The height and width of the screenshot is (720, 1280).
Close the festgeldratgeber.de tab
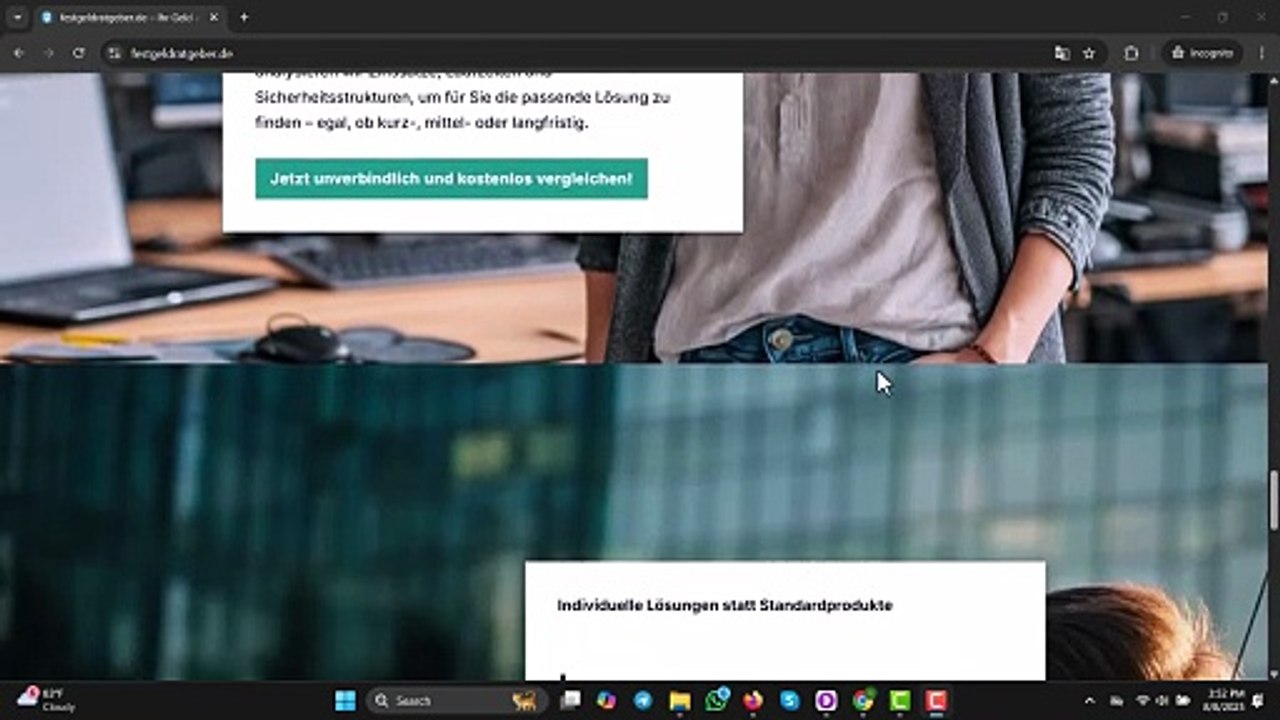click(x=213, y=17)
